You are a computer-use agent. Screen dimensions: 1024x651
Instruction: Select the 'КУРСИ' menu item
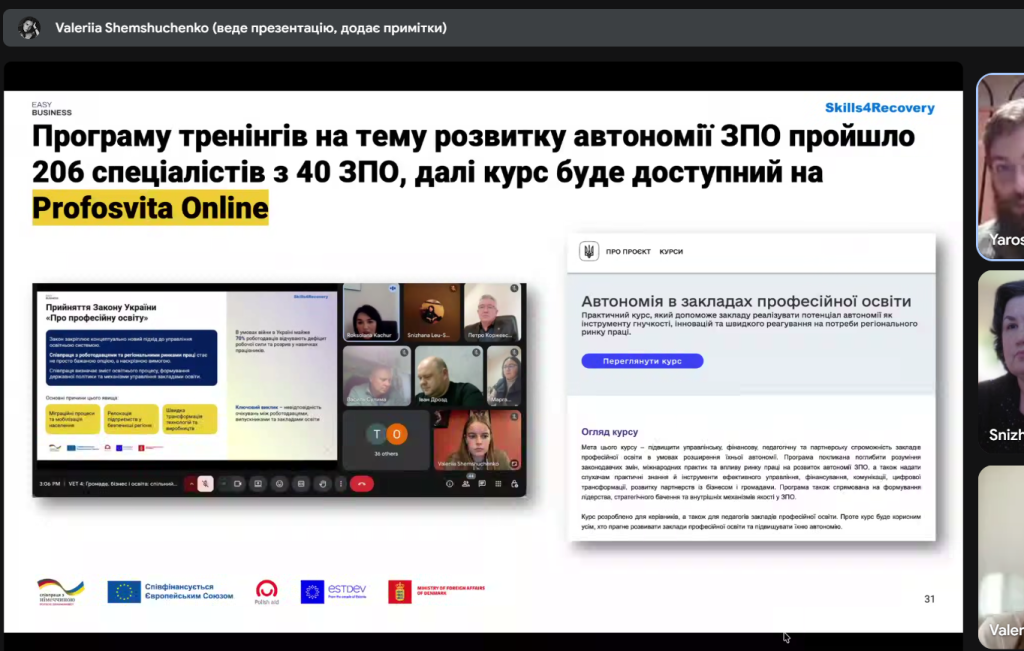pyautogui.click(x=671, y=252)
